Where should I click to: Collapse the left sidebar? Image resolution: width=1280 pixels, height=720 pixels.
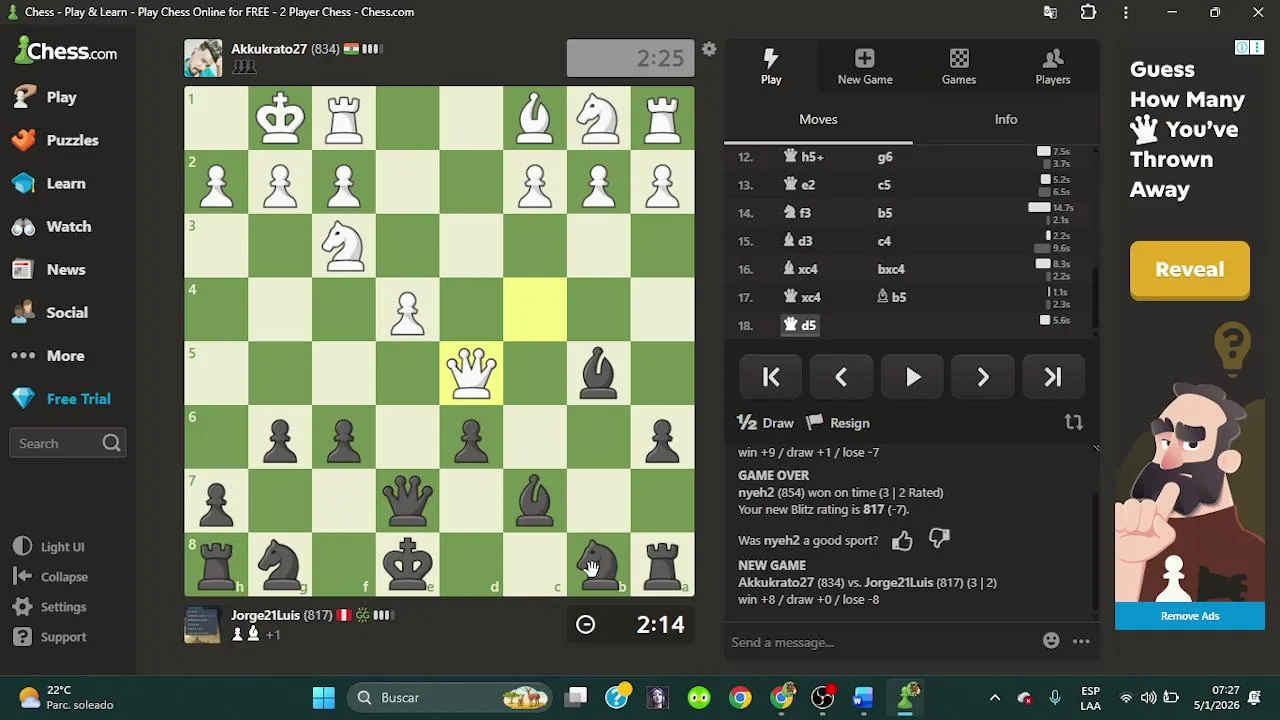point(51,577)
